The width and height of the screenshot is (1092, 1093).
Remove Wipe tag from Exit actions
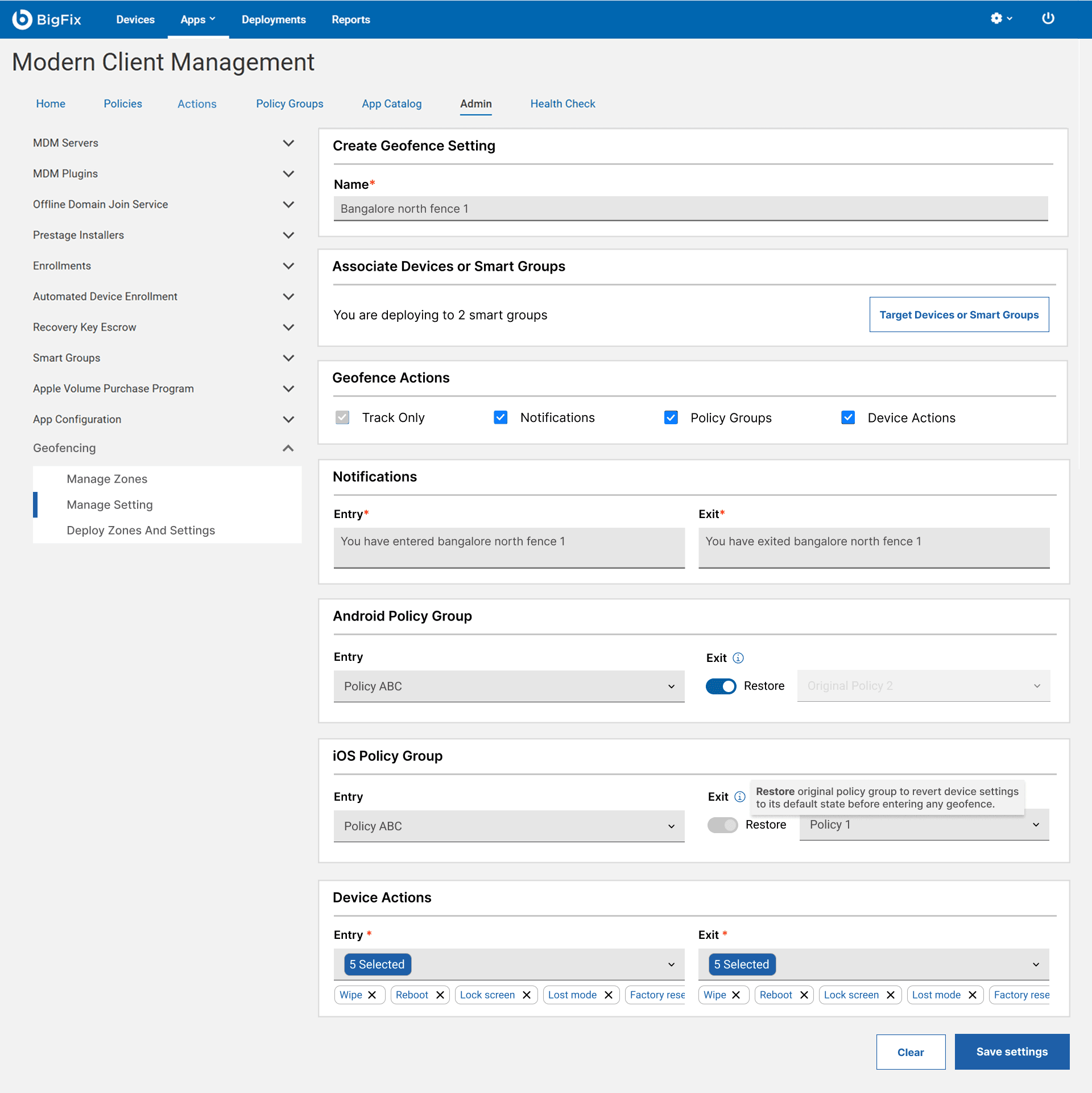coord(736,995)
